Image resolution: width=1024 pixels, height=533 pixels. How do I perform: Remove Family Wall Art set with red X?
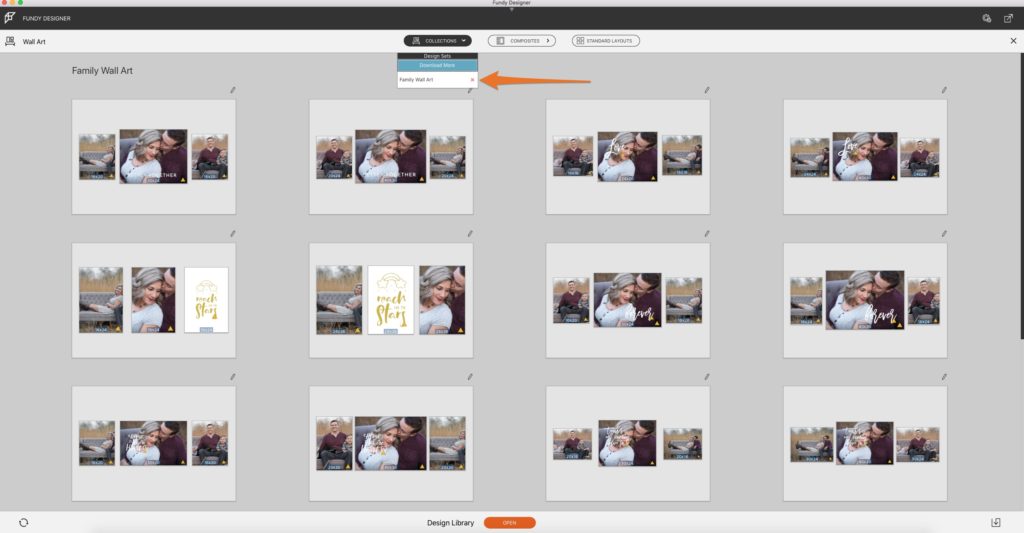[472, 80]
